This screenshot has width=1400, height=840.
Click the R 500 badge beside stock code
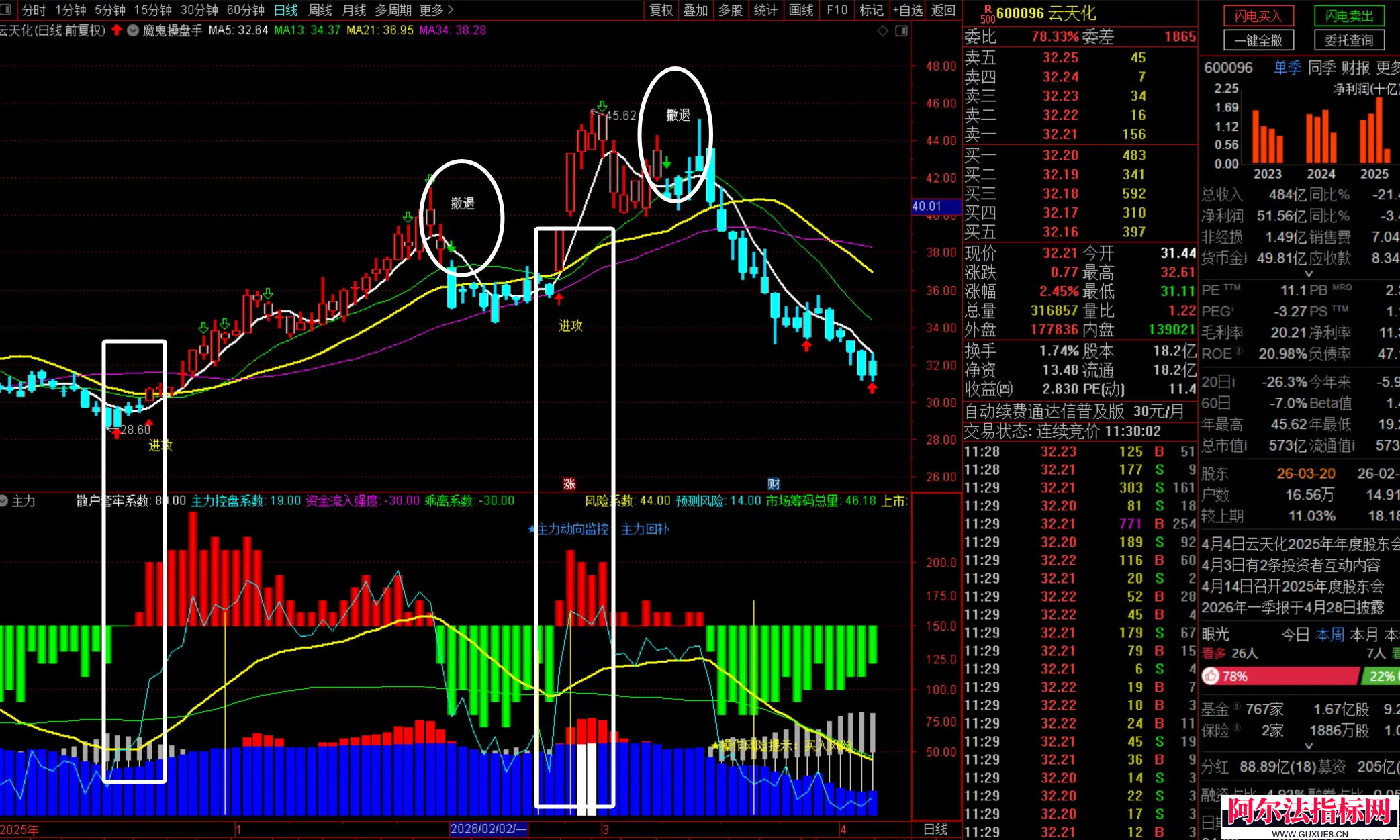click(988, 13)
